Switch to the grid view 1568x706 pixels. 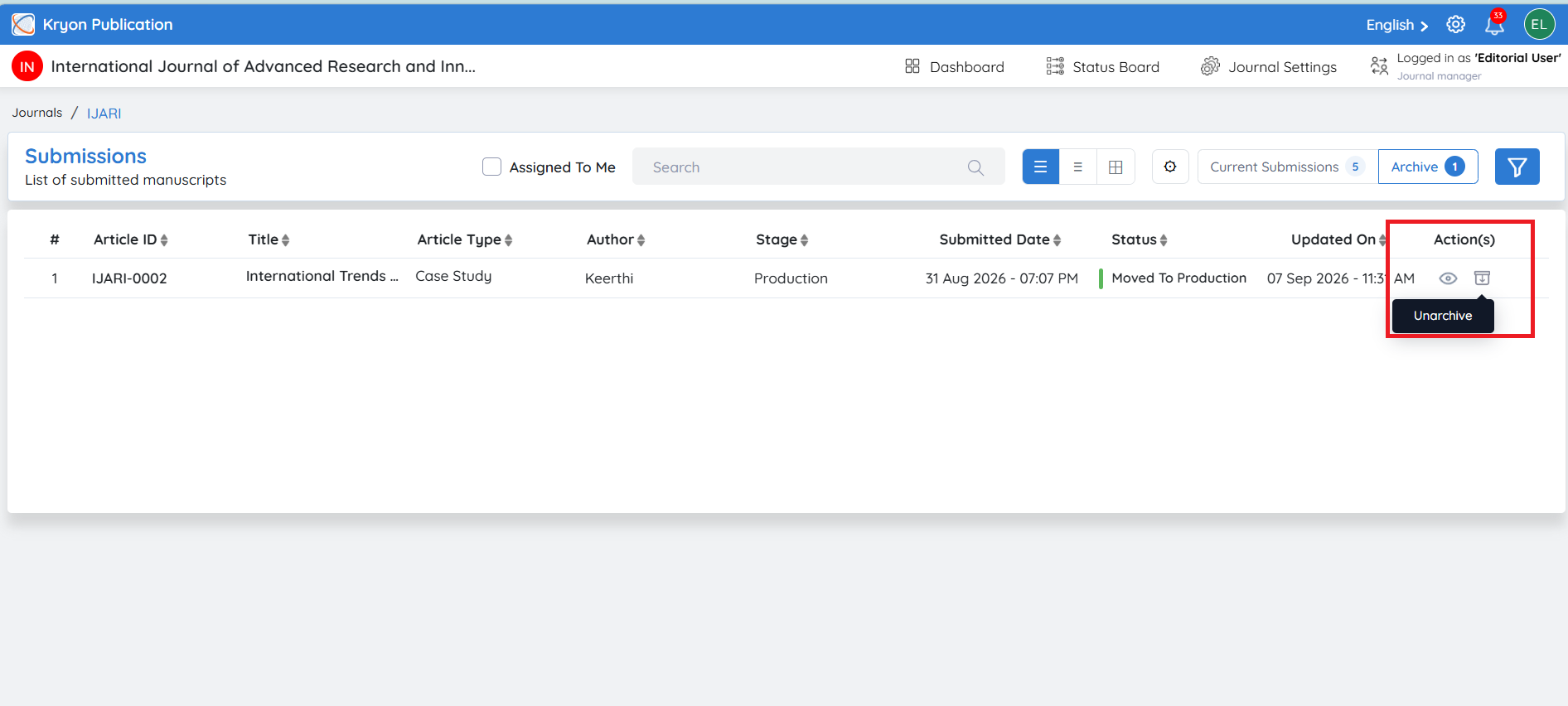pos(1116,167)
